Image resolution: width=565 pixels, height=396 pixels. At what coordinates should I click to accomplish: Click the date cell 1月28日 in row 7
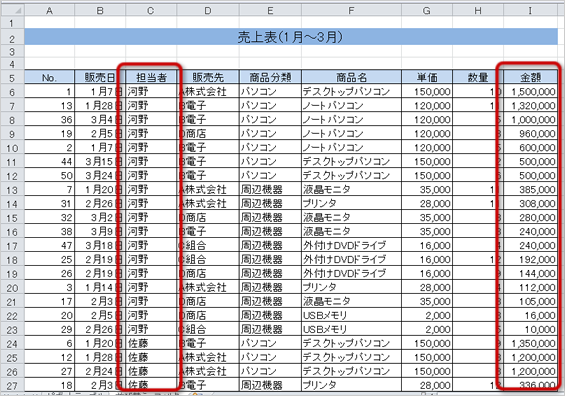point(100,105)
